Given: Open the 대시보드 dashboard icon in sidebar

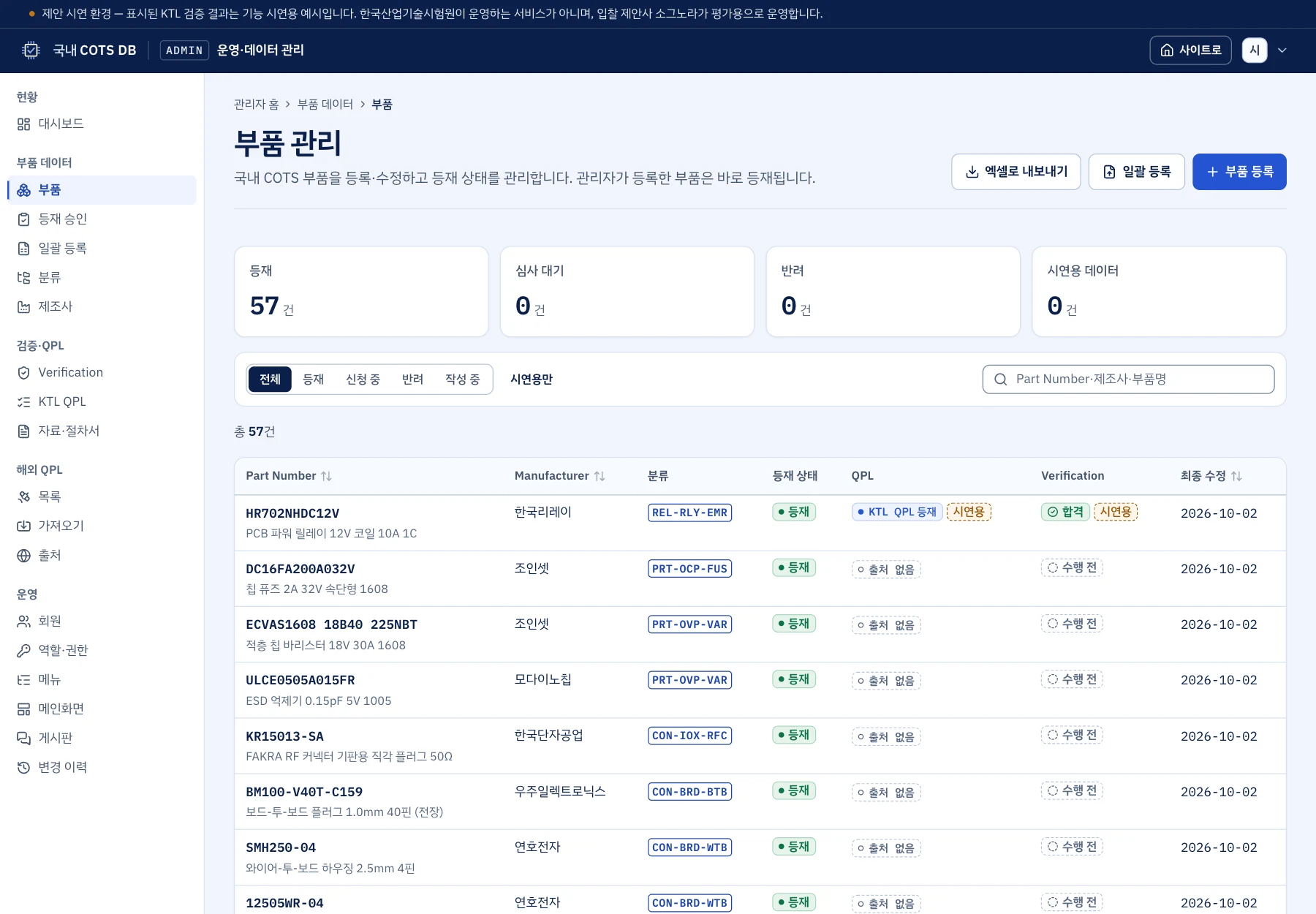Looking at the screenshot, I should point(23,124).
